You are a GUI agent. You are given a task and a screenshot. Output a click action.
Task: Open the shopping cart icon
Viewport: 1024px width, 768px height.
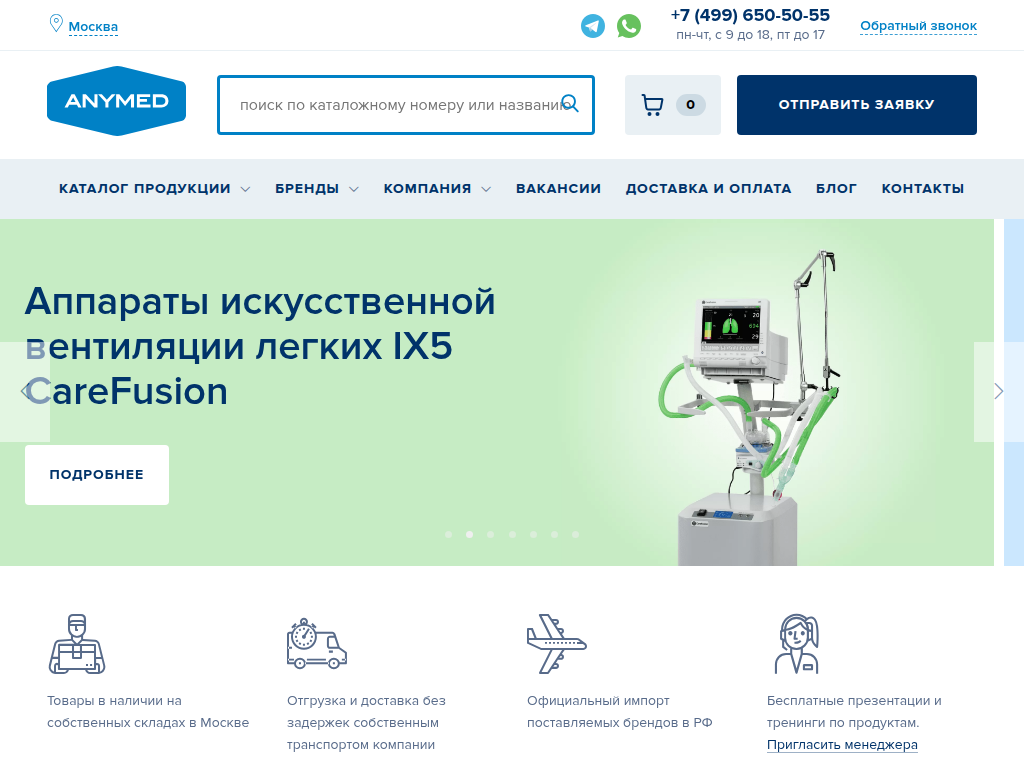point(652,105)
